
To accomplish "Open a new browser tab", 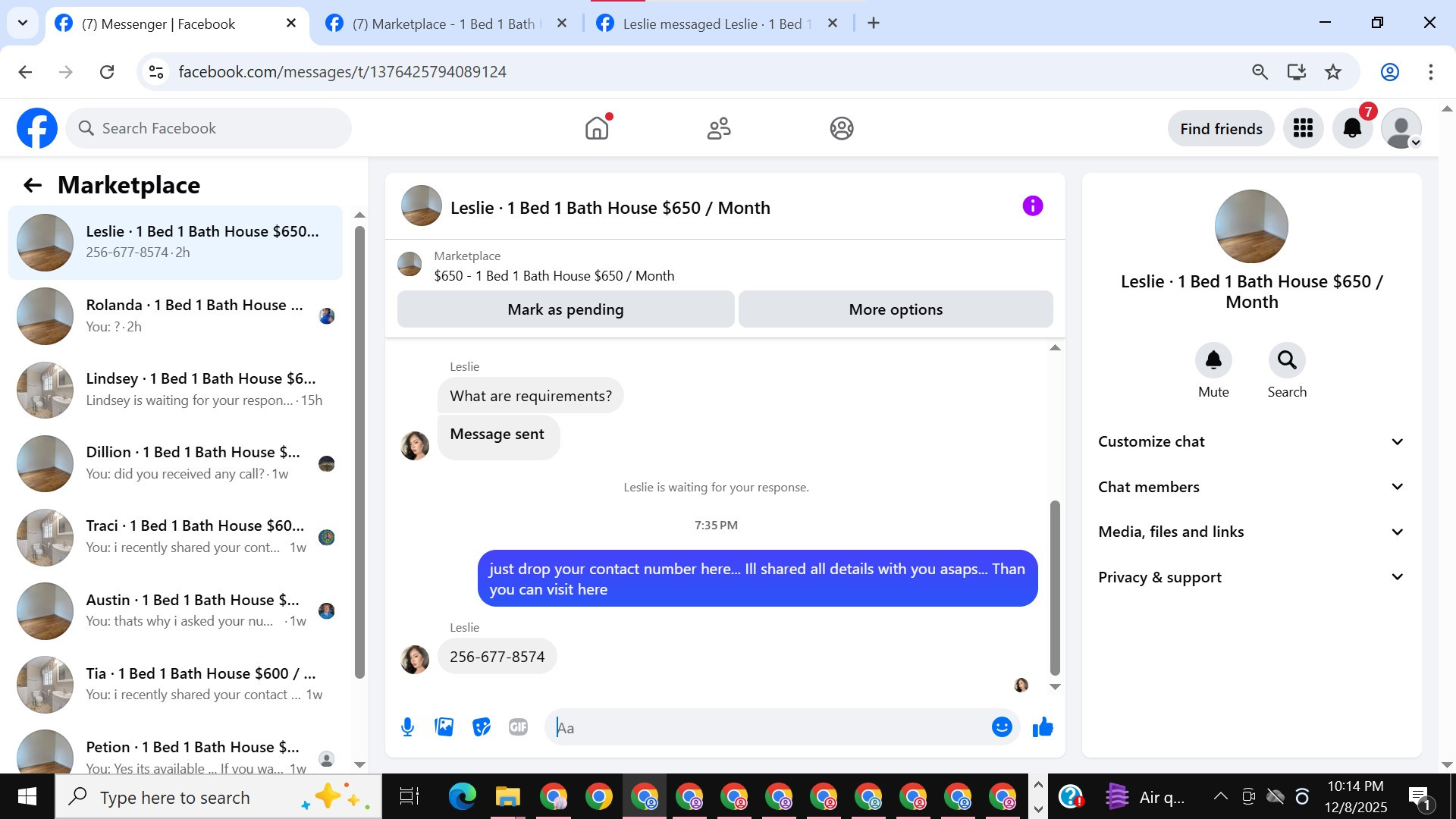I will click(874, 23).
